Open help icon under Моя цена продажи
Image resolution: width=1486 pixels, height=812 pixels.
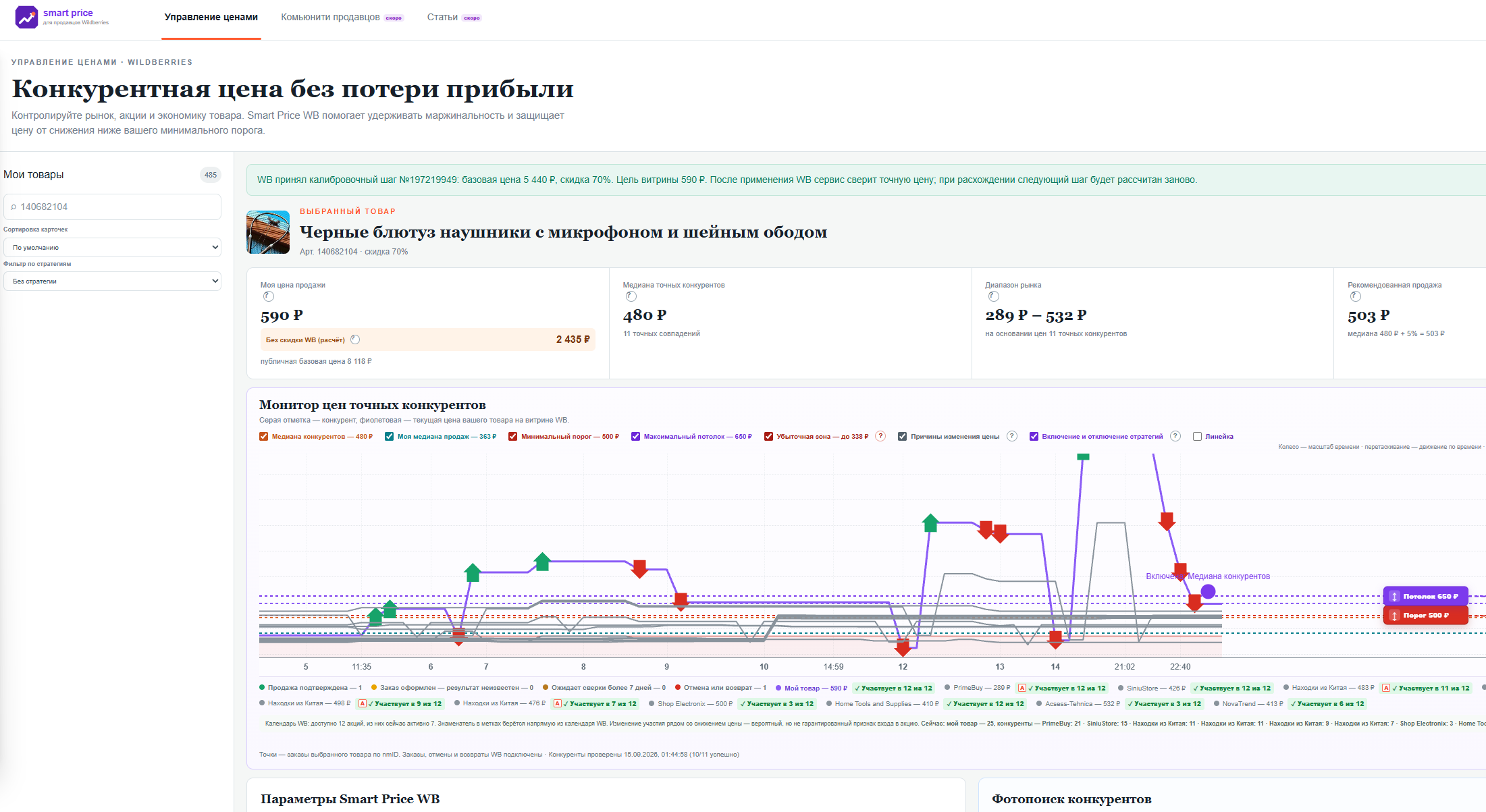[268, 296]
